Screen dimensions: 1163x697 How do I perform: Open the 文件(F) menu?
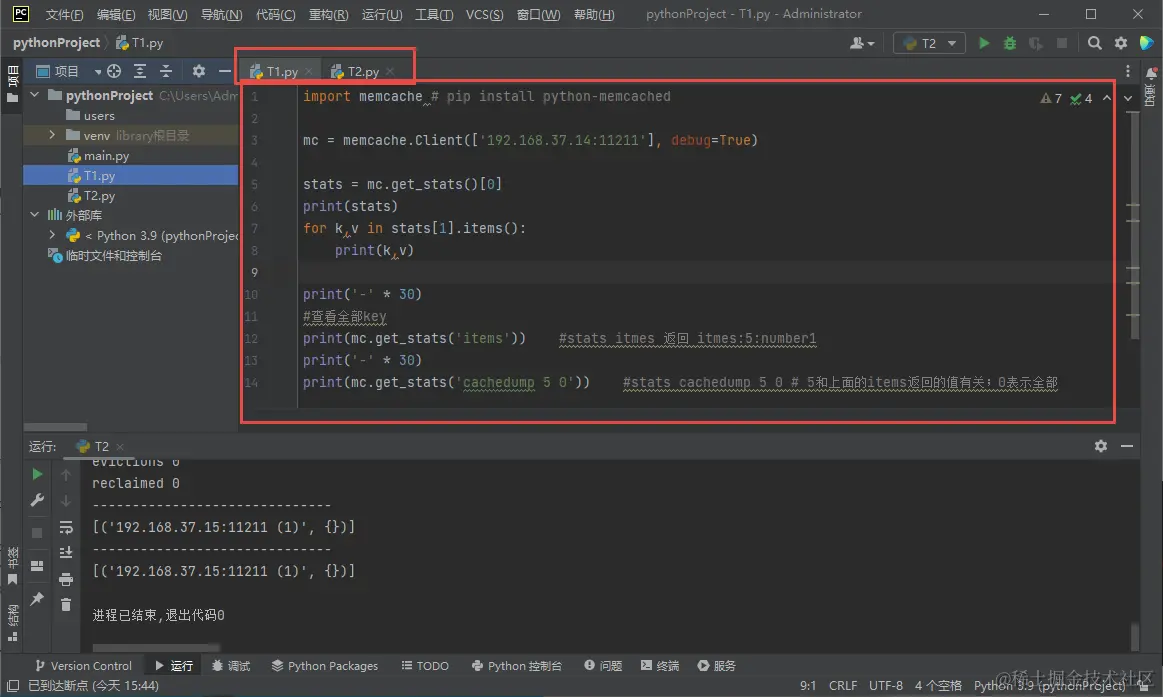click(64, 14)
